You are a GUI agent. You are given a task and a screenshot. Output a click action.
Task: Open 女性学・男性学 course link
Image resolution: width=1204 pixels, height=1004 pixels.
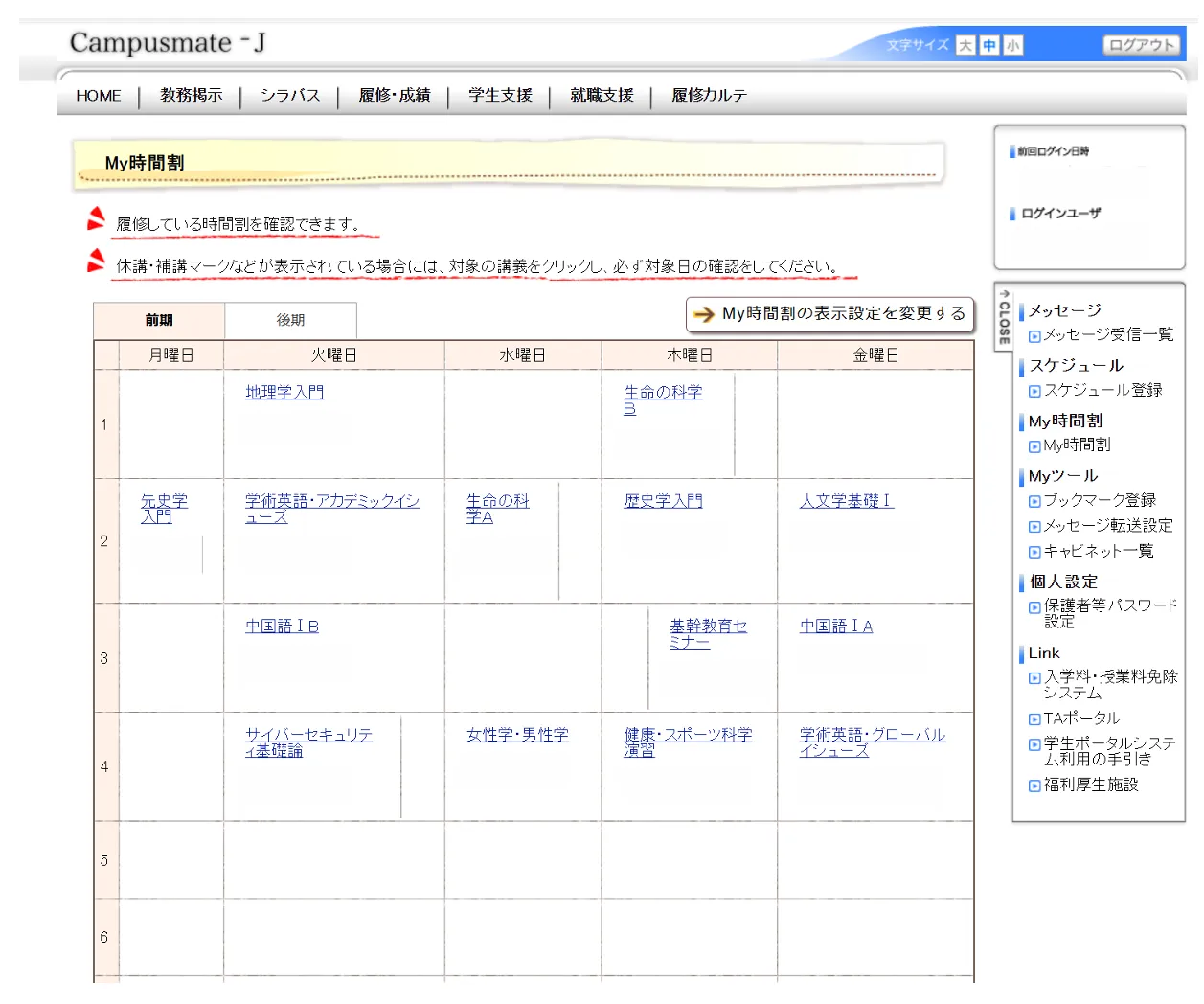(x=517, y=735)
